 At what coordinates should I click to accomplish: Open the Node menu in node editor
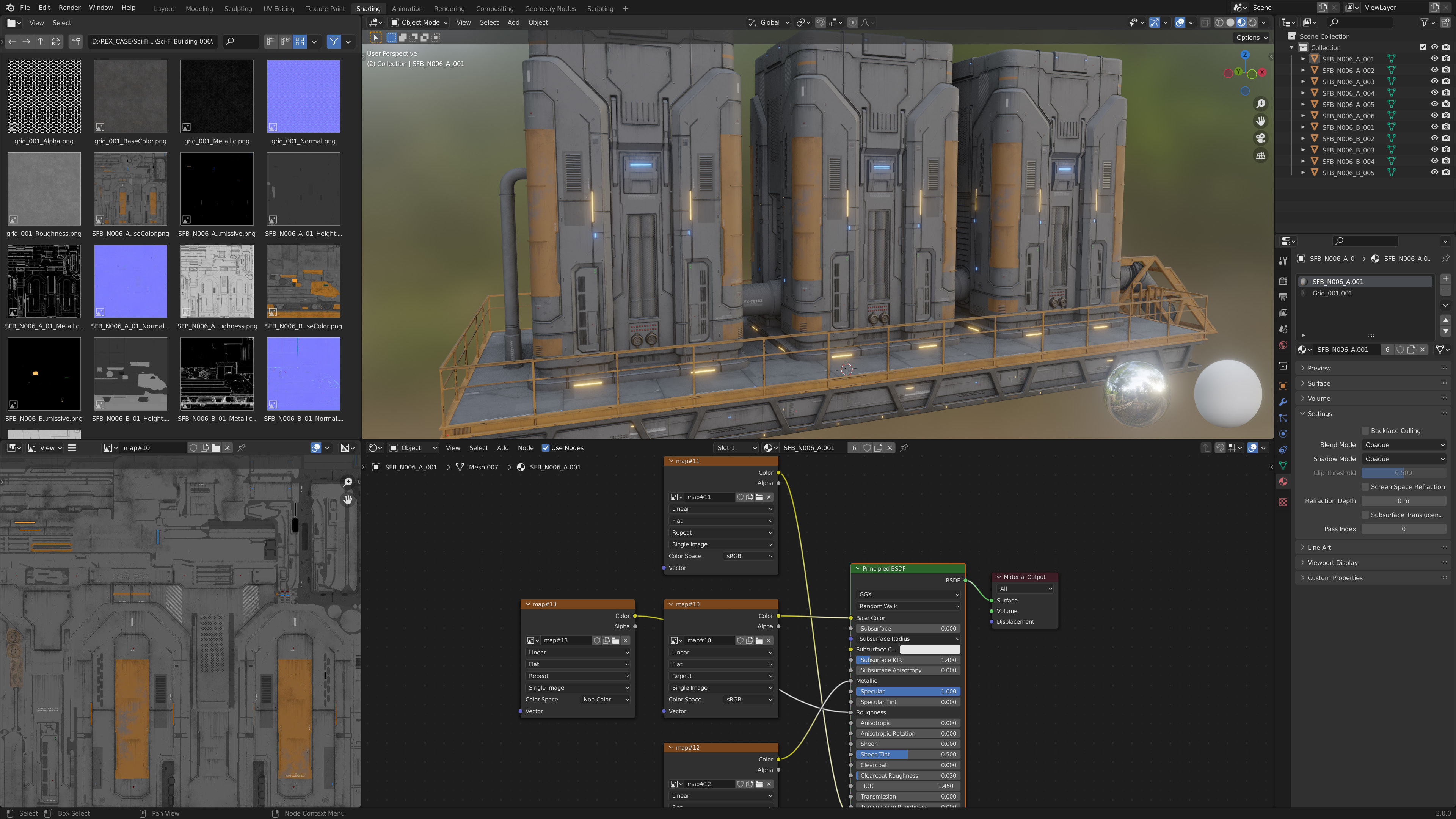[525, 448]
